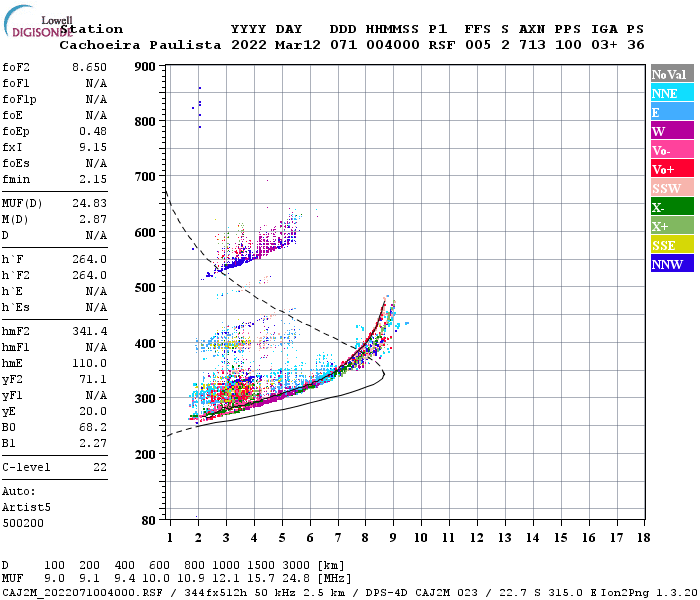Click the 004000 time value
700x600 pixels.
click(x=392, y=45)
